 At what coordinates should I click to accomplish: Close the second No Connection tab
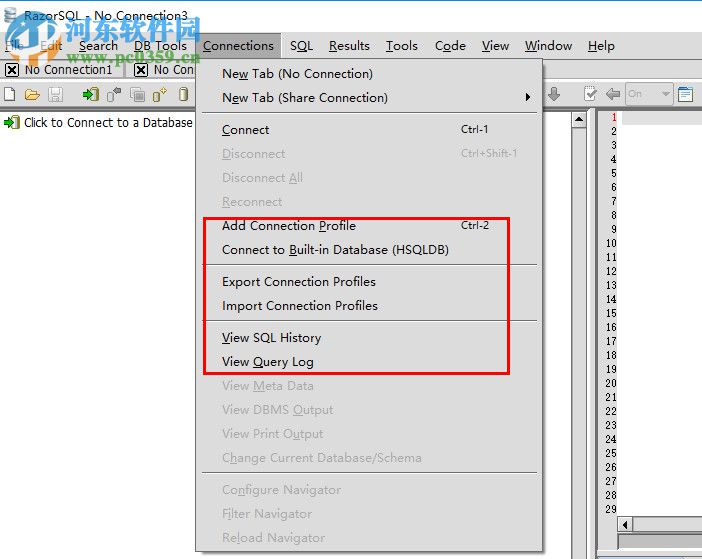(x=141, y=70)
